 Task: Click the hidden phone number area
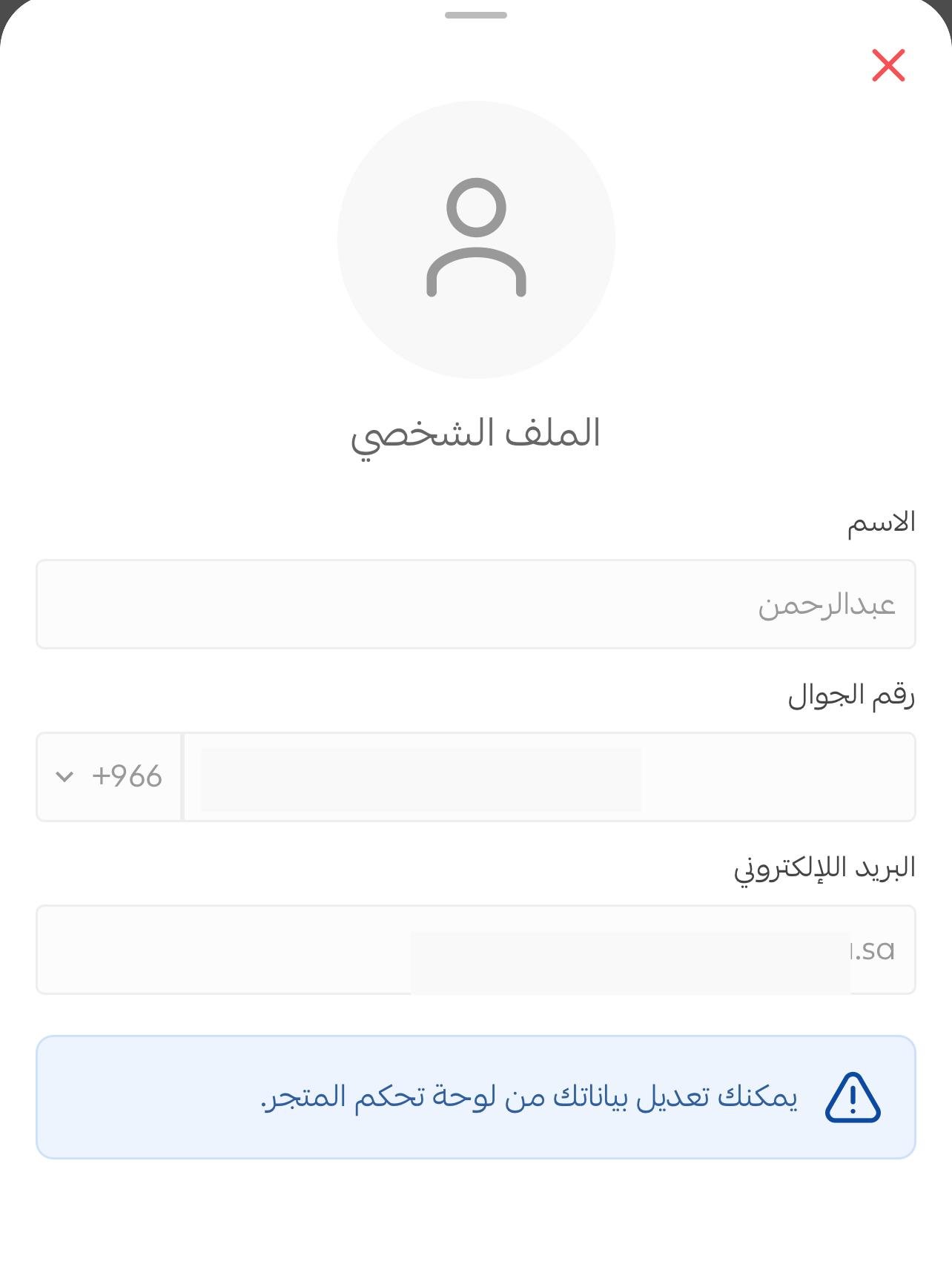pyautogui.click(x=421, y=779)
